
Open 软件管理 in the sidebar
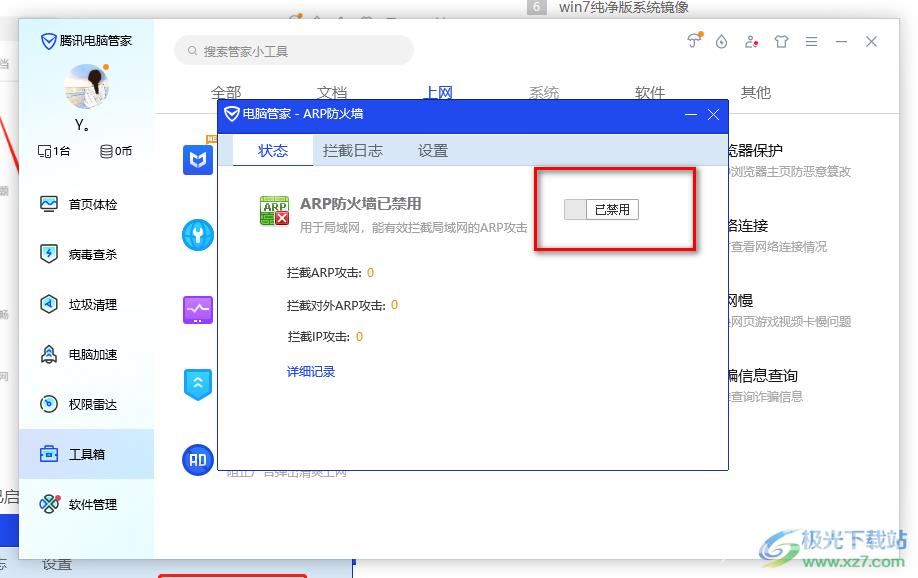pyautogui.click(x=87, y=504)
